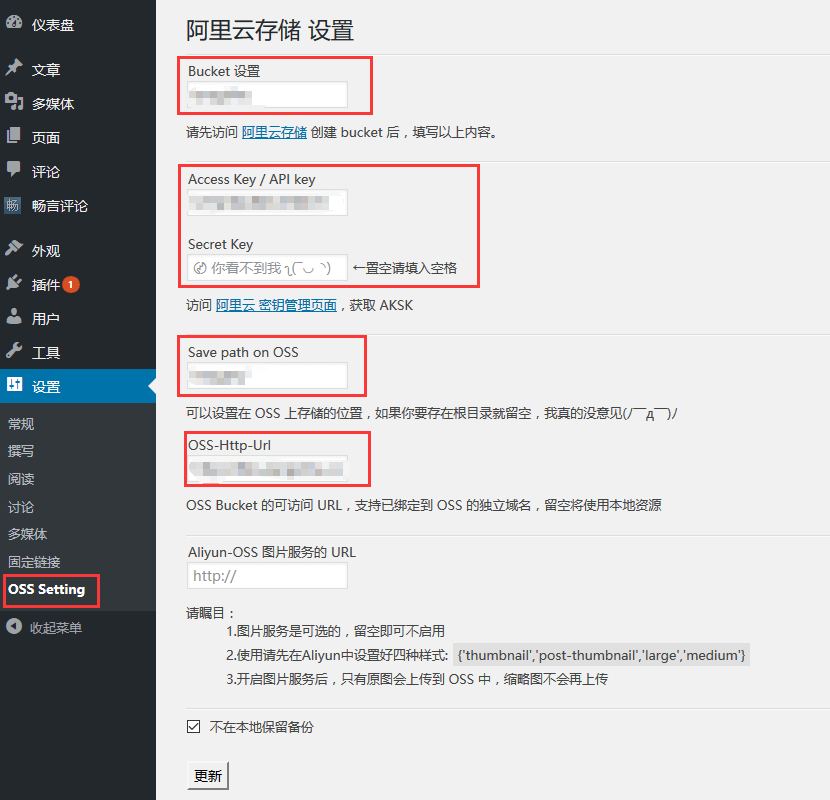Follow the 阿里云存储 link
830x800 pixels.
[274, 132]
